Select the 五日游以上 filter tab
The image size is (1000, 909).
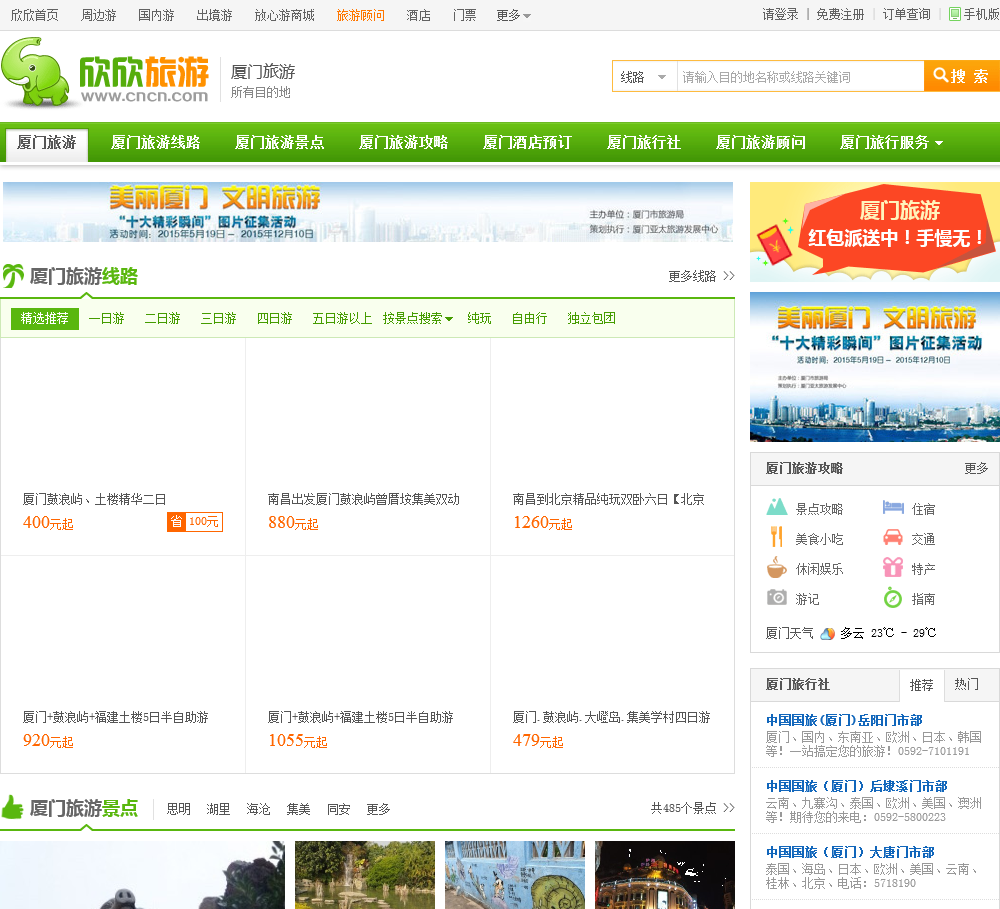pyautogui.click(x=342, y=318)
